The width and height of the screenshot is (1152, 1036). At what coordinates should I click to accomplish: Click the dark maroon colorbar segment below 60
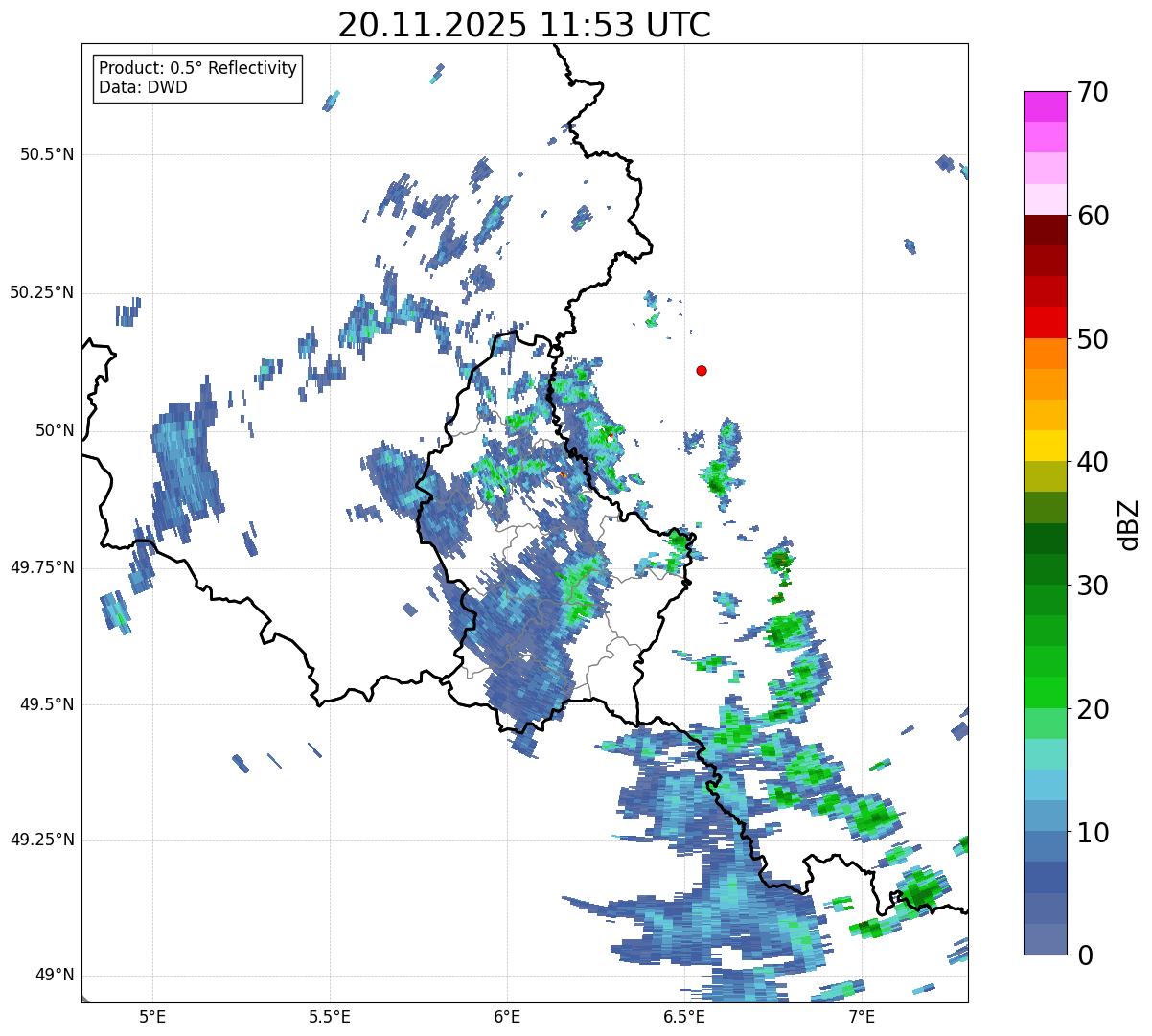pos(1045,230)
